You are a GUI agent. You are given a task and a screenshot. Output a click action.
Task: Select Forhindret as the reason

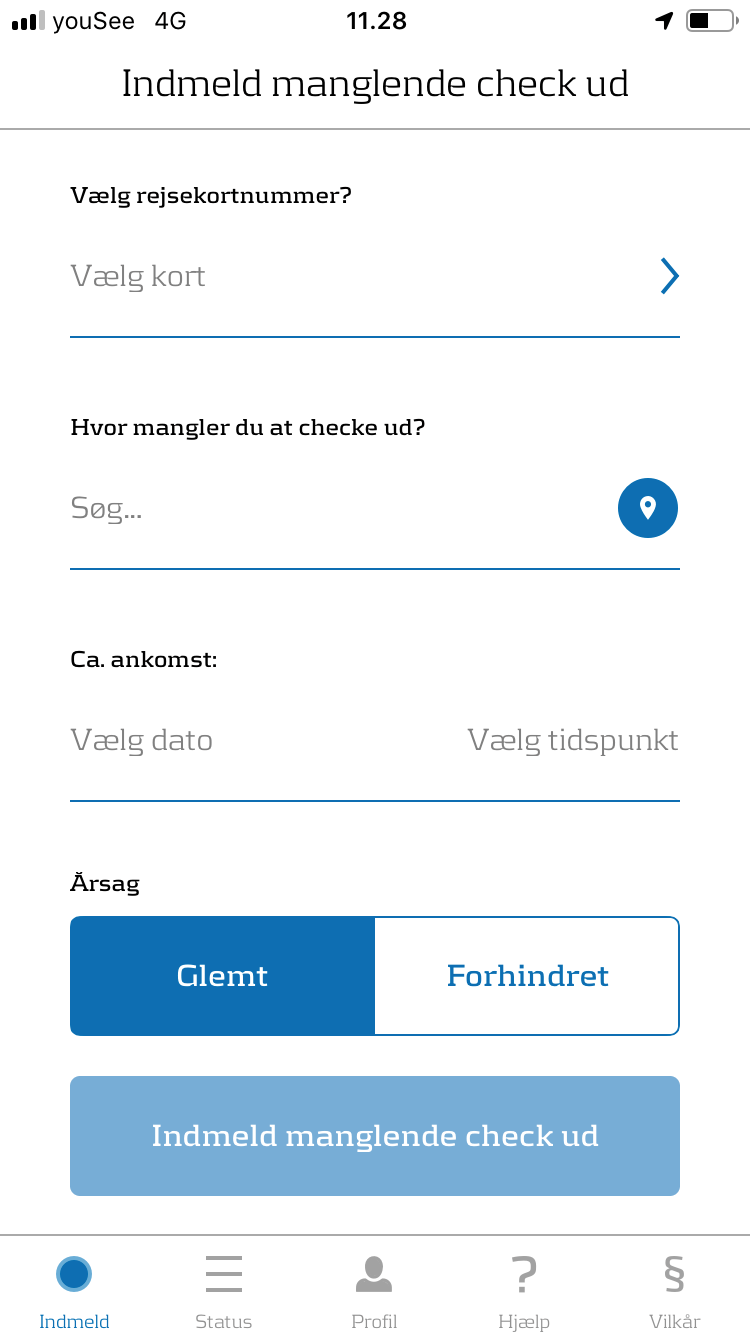pos(527,976)
